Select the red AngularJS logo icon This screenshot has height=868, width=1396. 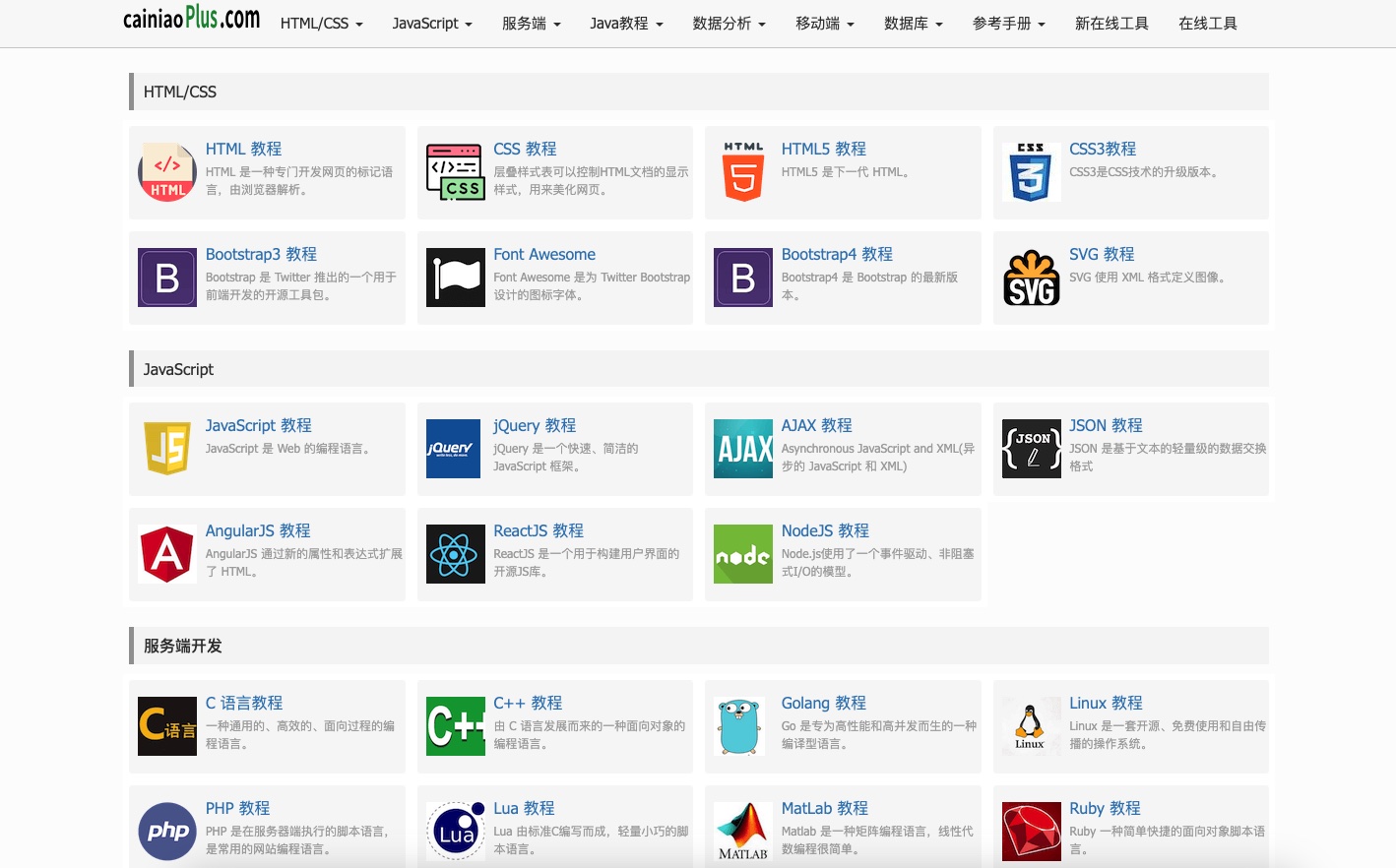click(167, 554)
